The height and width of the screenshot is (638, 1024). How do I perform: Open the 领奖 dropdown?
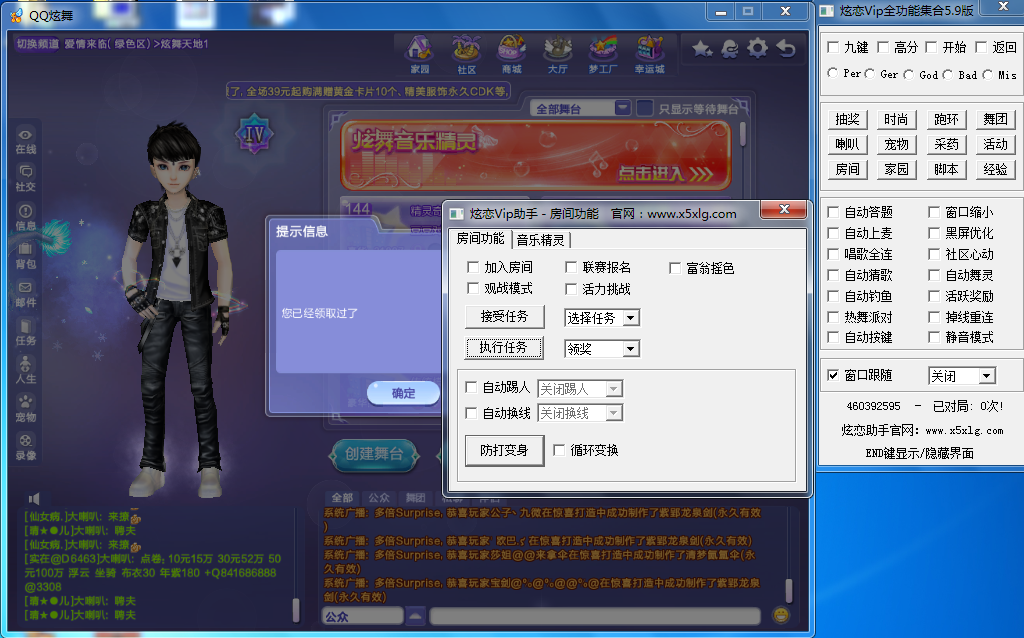coord(602,349)
